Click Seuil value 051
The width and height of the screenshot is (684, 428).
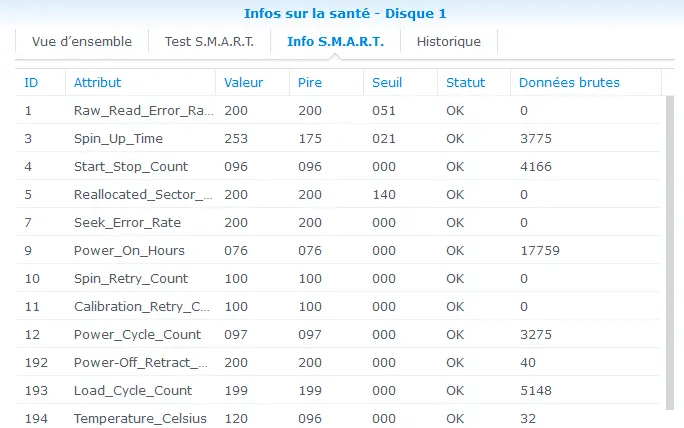pyautogui.click(x=384, y=110)
